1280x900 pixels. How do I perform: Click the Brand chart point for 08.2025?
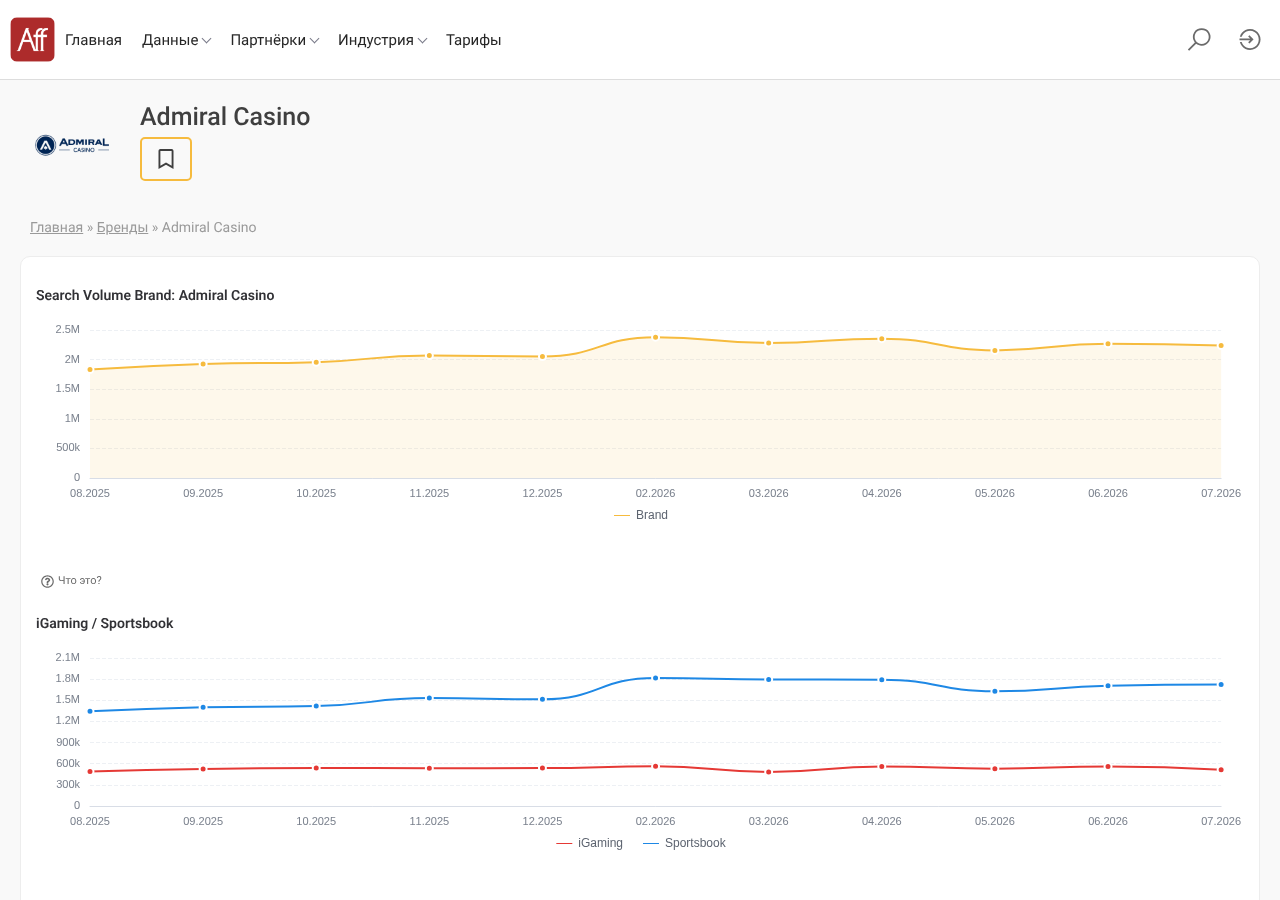point(90,369)
